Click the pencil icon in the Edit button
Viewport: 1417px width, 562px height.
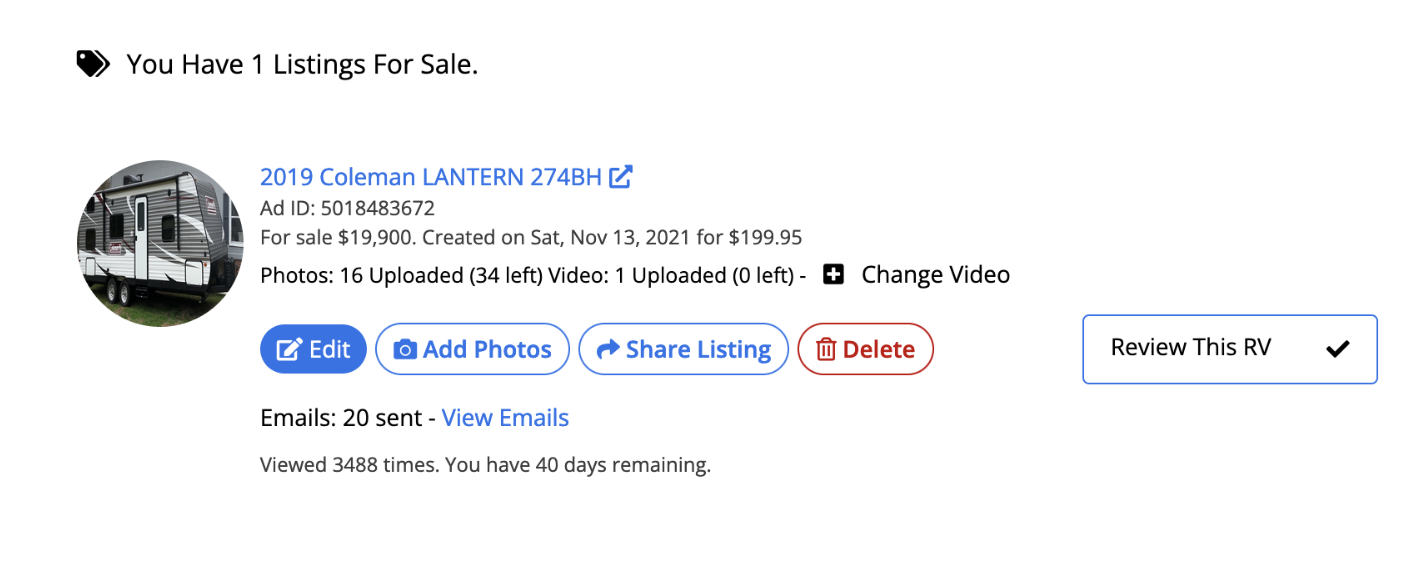tap(289, 349)
